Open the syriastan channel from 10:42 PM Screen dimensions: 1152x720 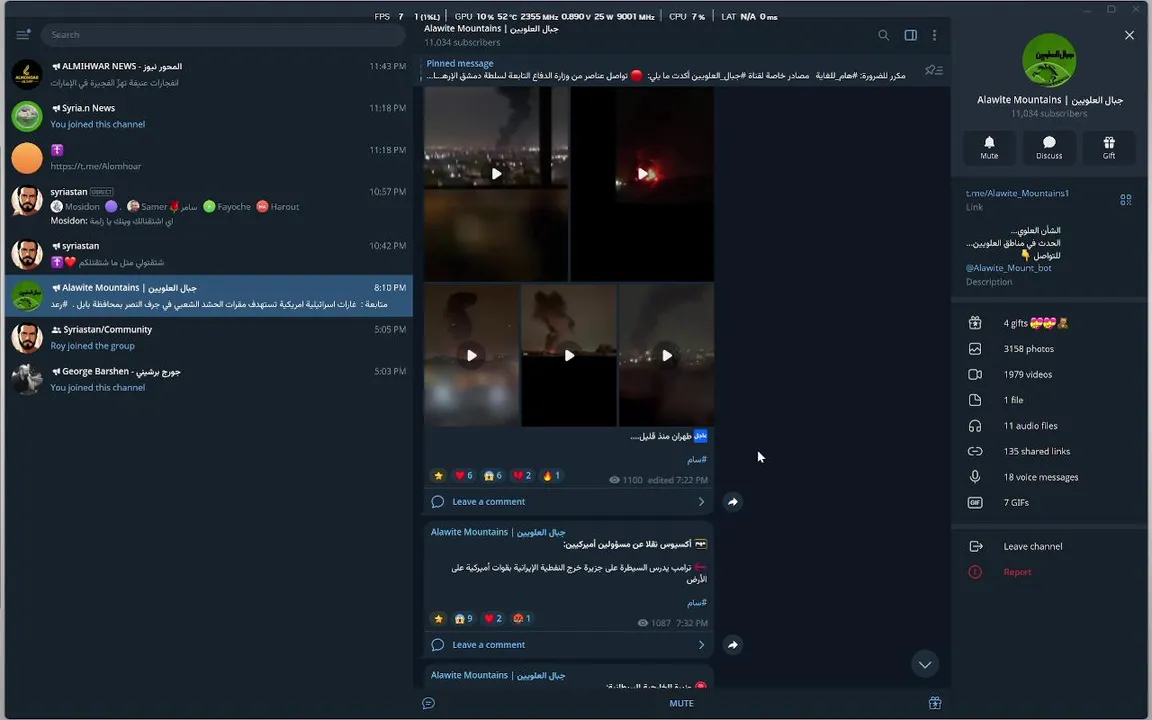[x=209, y=254]
